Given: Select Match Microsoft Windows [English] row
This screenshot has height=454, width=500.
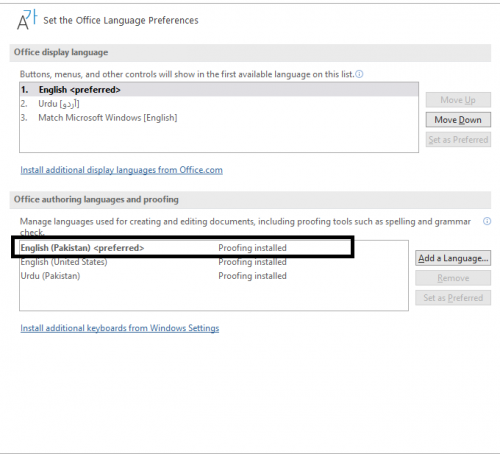Looking at the screenshot, I should click(219, 118).
